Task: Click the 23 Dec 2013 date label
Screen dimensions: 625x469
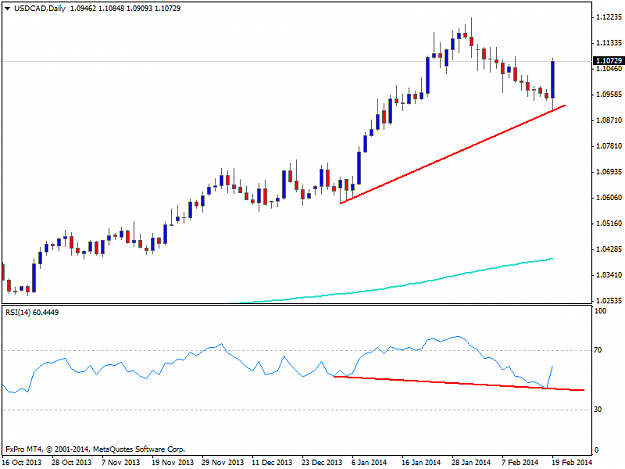Action: [322, 463]
